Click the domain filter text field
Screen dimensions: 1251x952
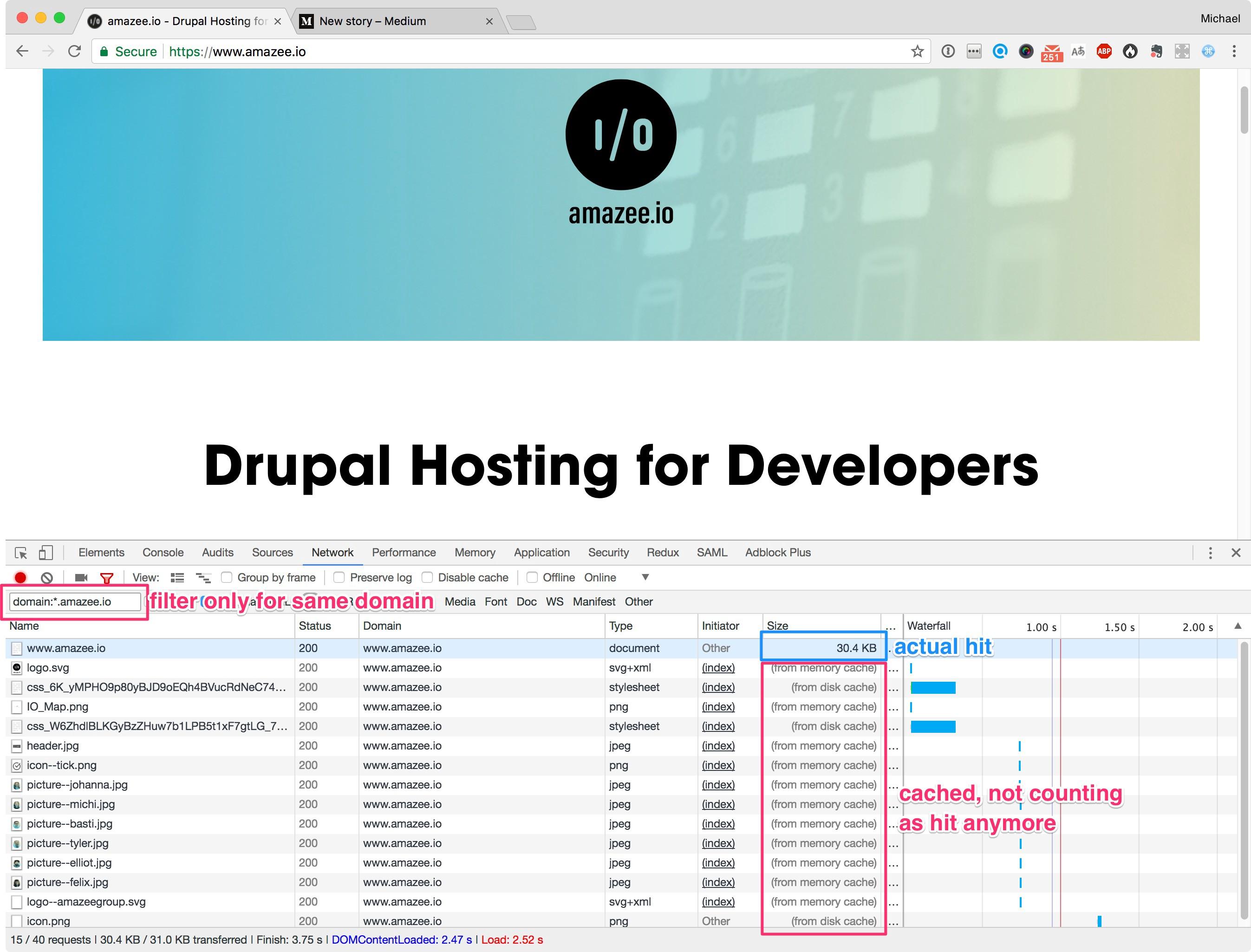coord(74,602)
